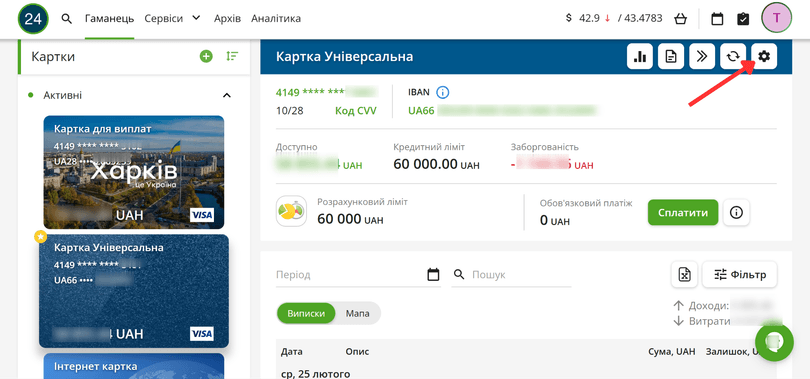Select the Інтернет картка card
The width and height of the screenshot is (810, 379).
[x=133, y=366]
